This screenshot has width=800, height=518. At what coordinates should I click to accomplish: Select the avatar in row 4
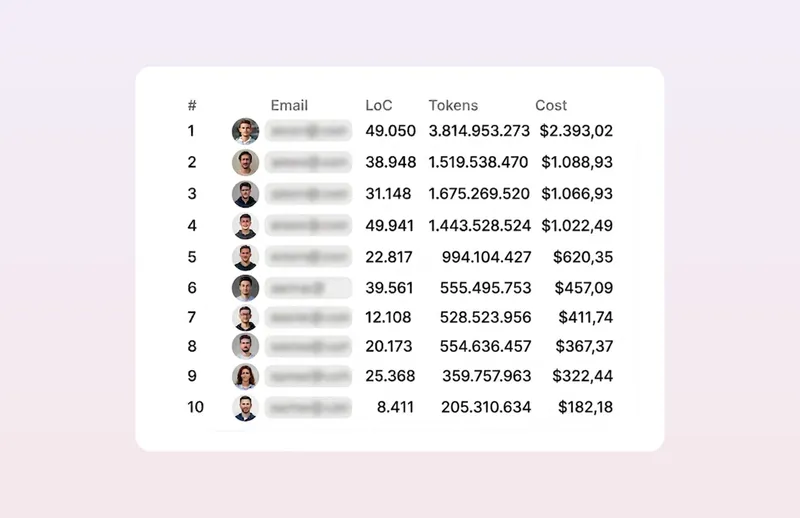click(x=245, y=226)
